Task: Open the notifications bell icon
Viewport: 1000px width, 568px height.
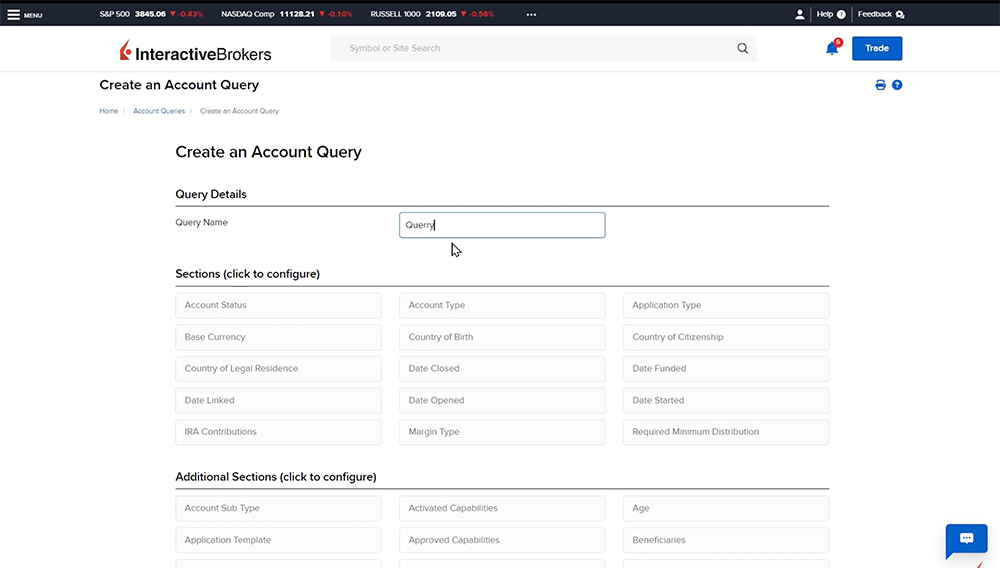Action: click(832, 48)
